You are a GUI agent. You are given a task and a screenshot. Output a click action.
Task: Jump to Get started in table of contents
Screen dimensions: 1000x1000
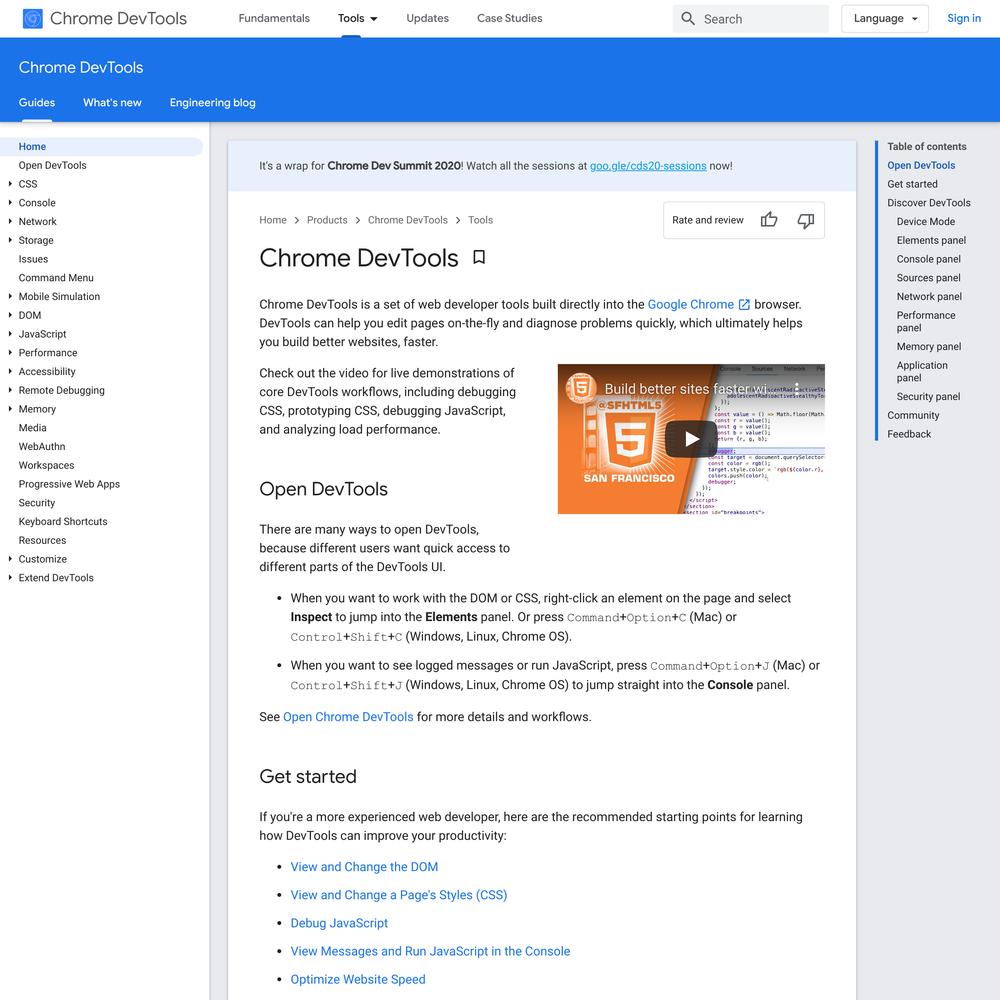912,184
